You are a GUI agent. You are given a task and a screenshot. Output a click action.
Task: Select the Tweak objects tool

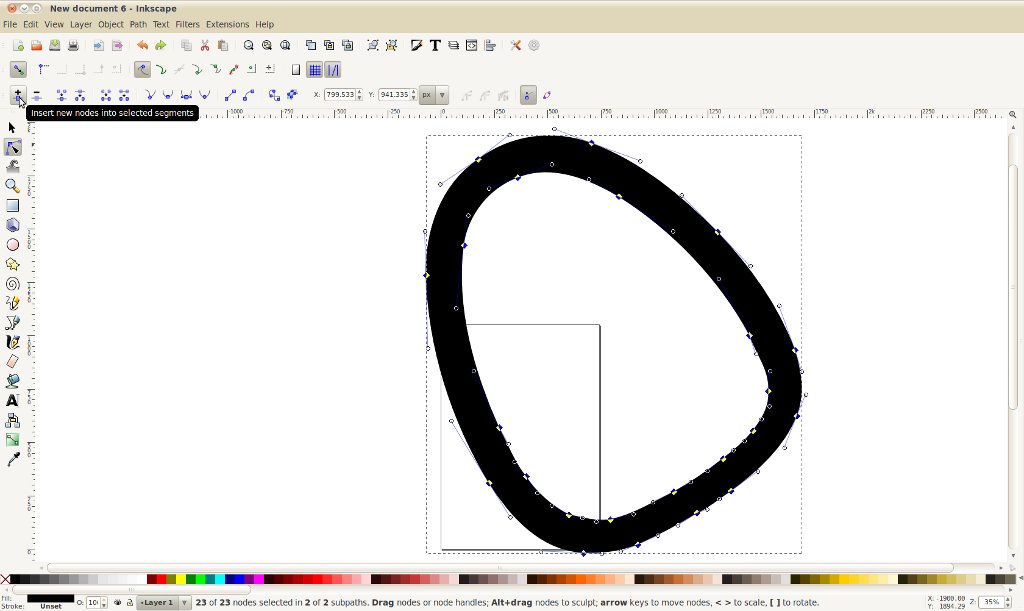pyautogui.click(x=12, y=166)
